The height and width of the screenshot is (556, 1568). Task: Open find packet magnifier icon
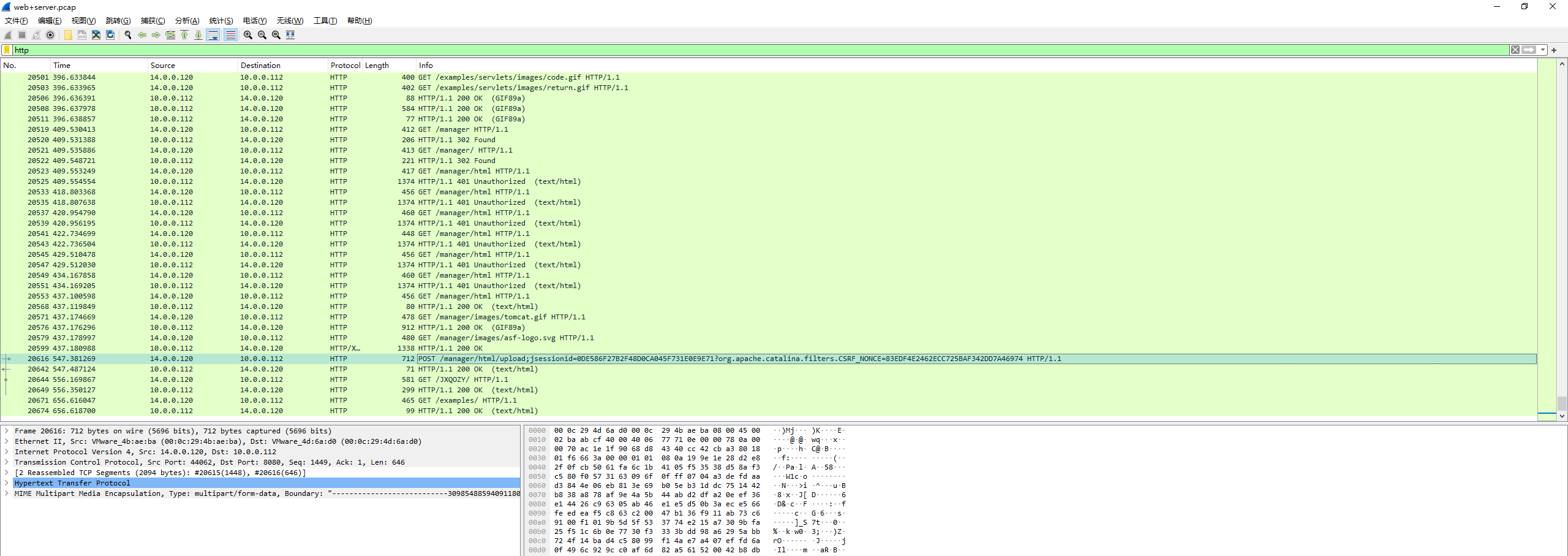pos(128,35)
